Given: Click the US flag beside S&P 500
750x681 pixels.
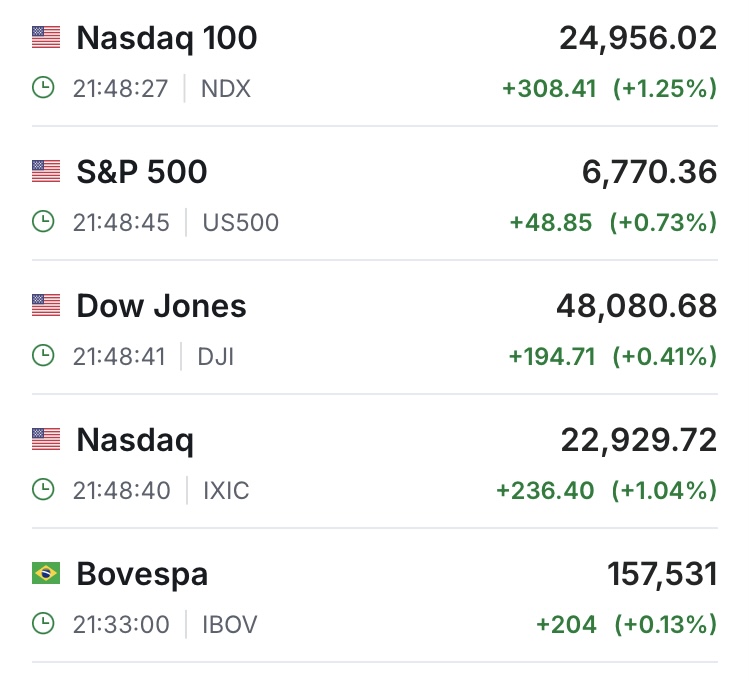Looking at the screenshot, I should pos(46,172).
